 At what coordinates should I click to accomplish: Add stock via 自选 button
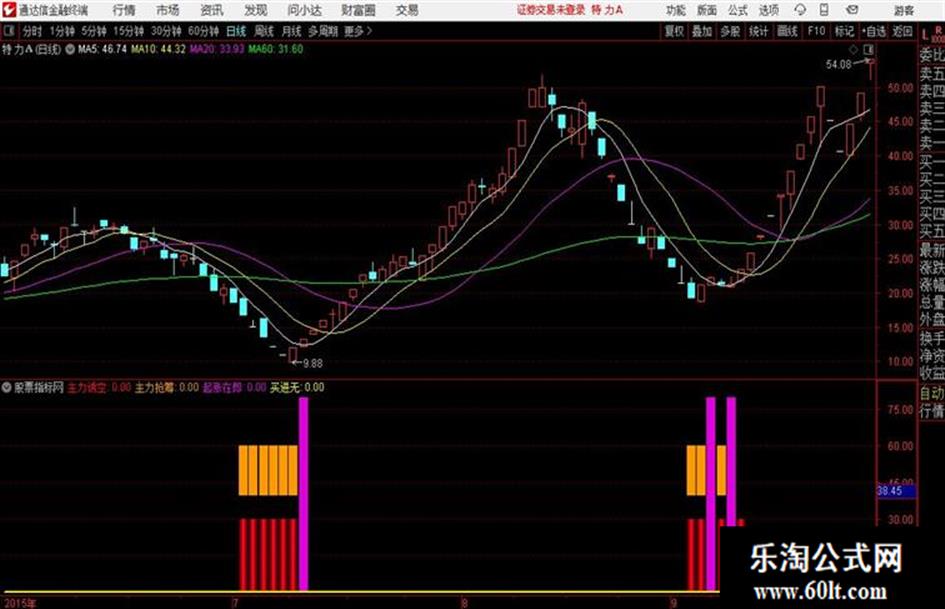(874, 31)
